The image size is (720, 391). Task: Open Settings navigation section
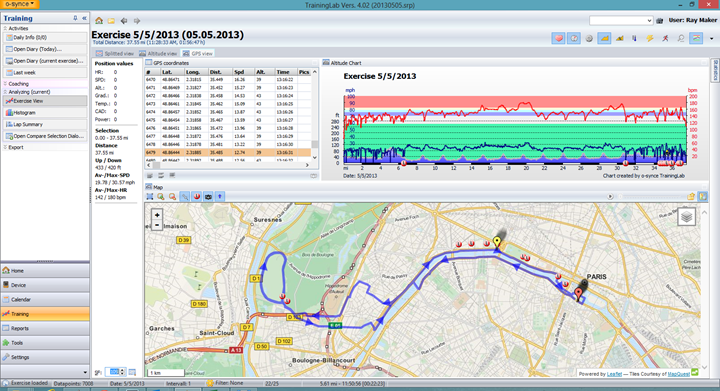(x=45, y=357)
